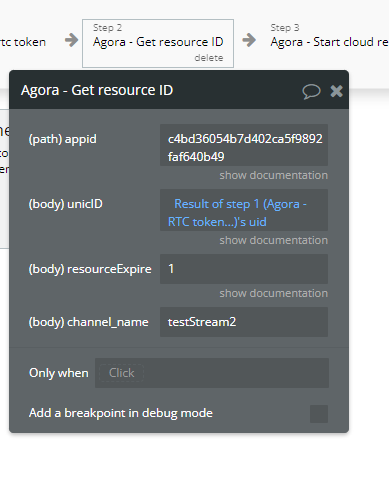
Task: Close the Agora - Get resource ID dialog
Action: (x=336, y=91)
